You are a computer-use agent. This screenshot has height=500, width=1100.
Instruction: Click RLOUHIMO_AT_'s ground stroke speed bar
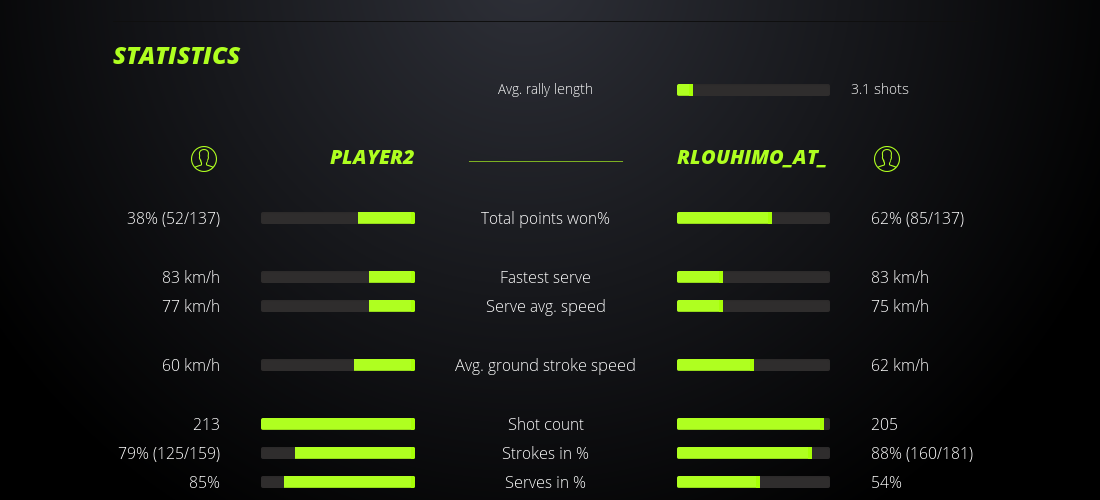pos(753,365)
